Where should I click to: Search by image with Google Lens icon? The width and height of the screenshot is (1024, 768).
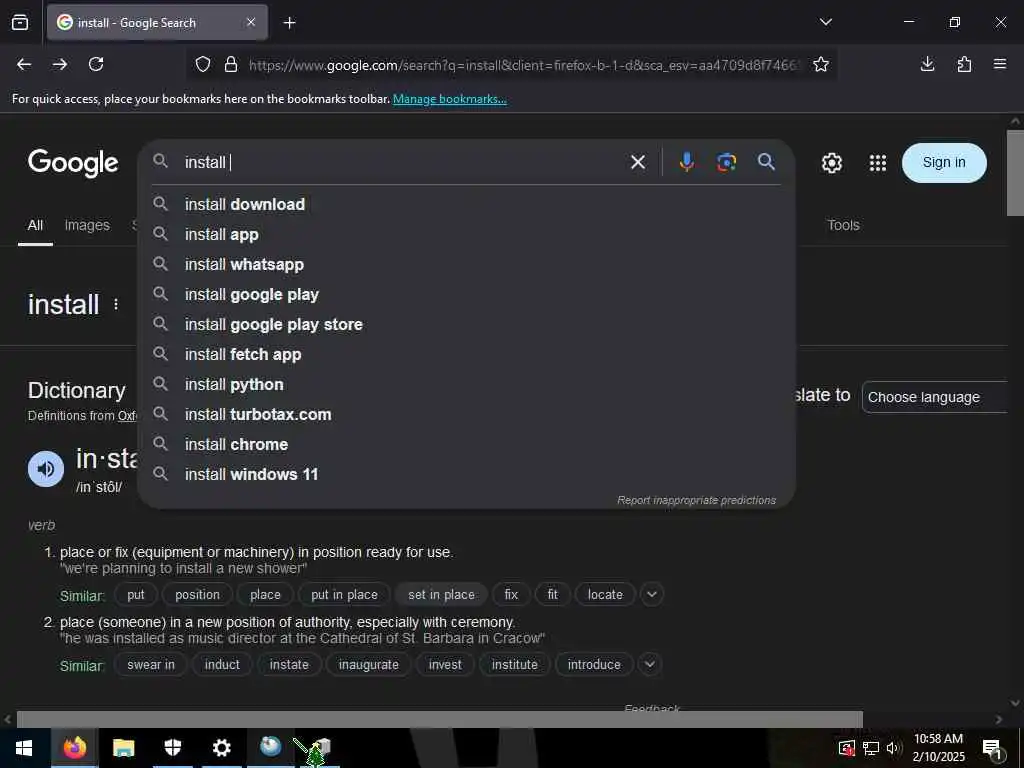(726, 162)
